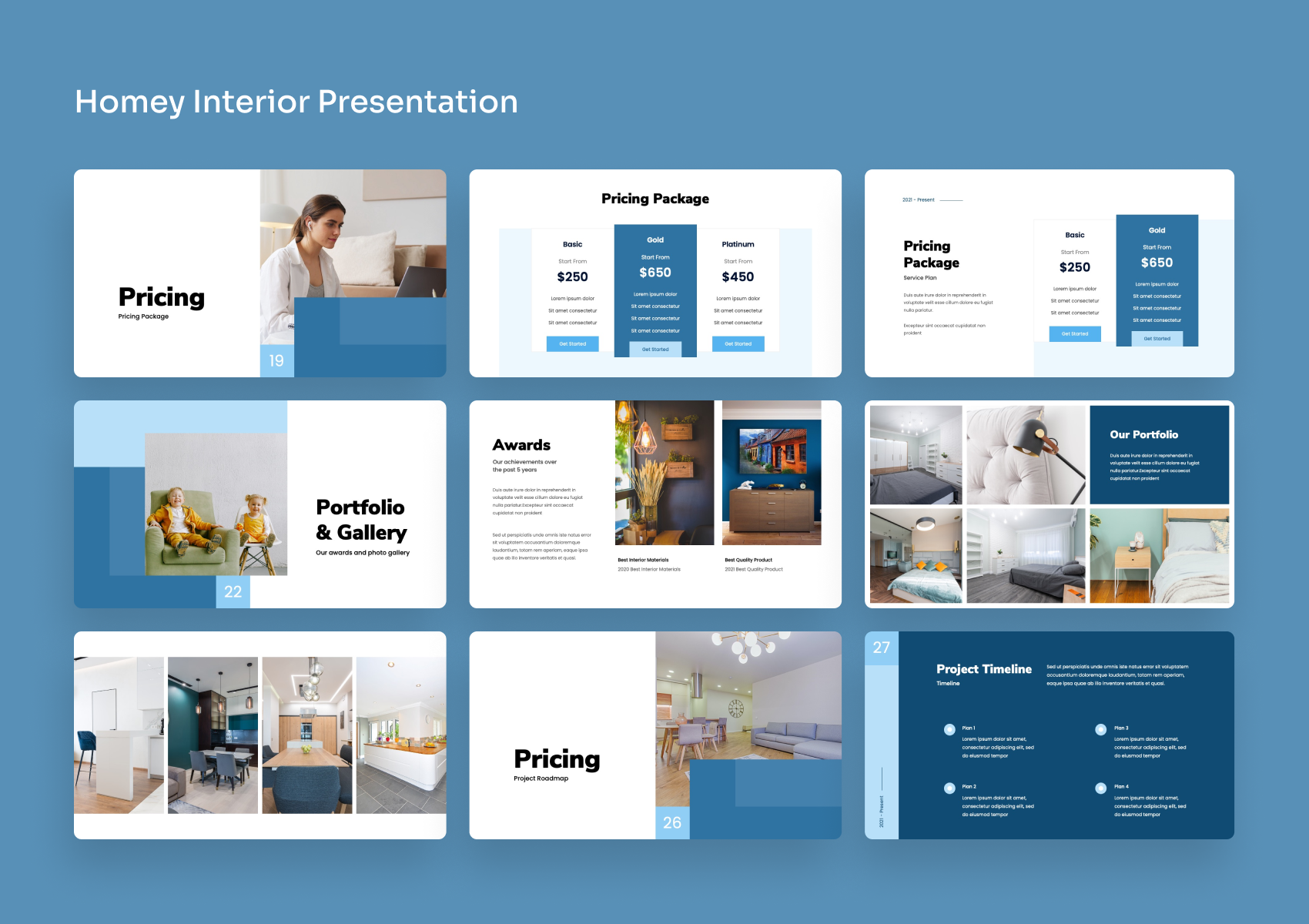
Task: Select the Plan 3 bullet marker
Action: [1099, 728]
